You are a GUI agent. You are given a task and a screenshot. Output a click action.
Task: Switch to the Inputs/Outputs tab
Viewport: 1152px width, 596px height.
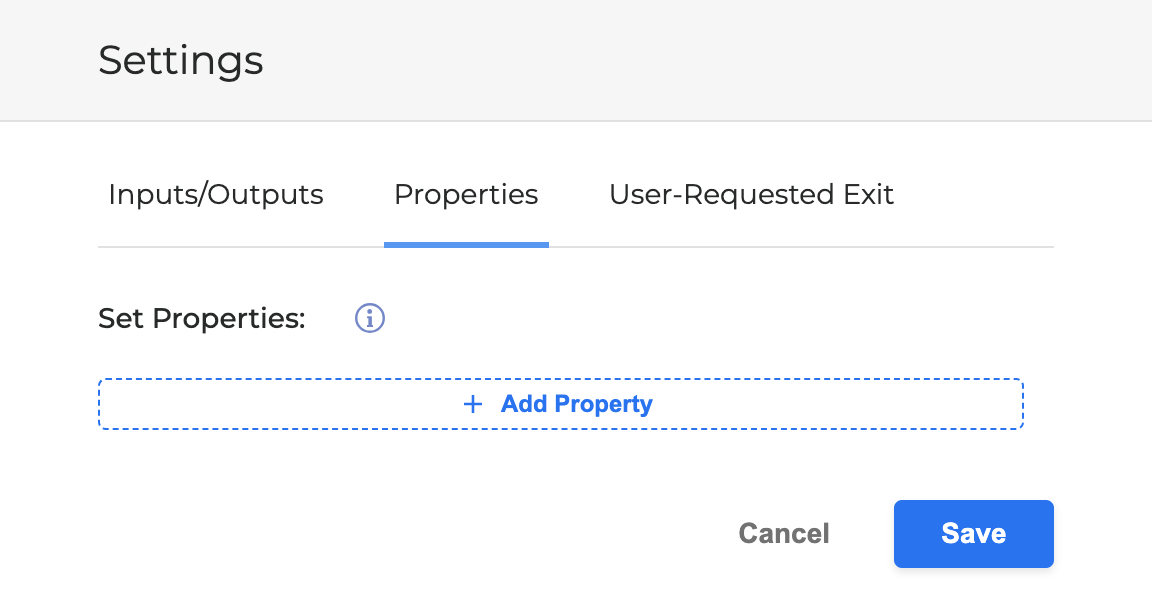(x=216, y=194)
